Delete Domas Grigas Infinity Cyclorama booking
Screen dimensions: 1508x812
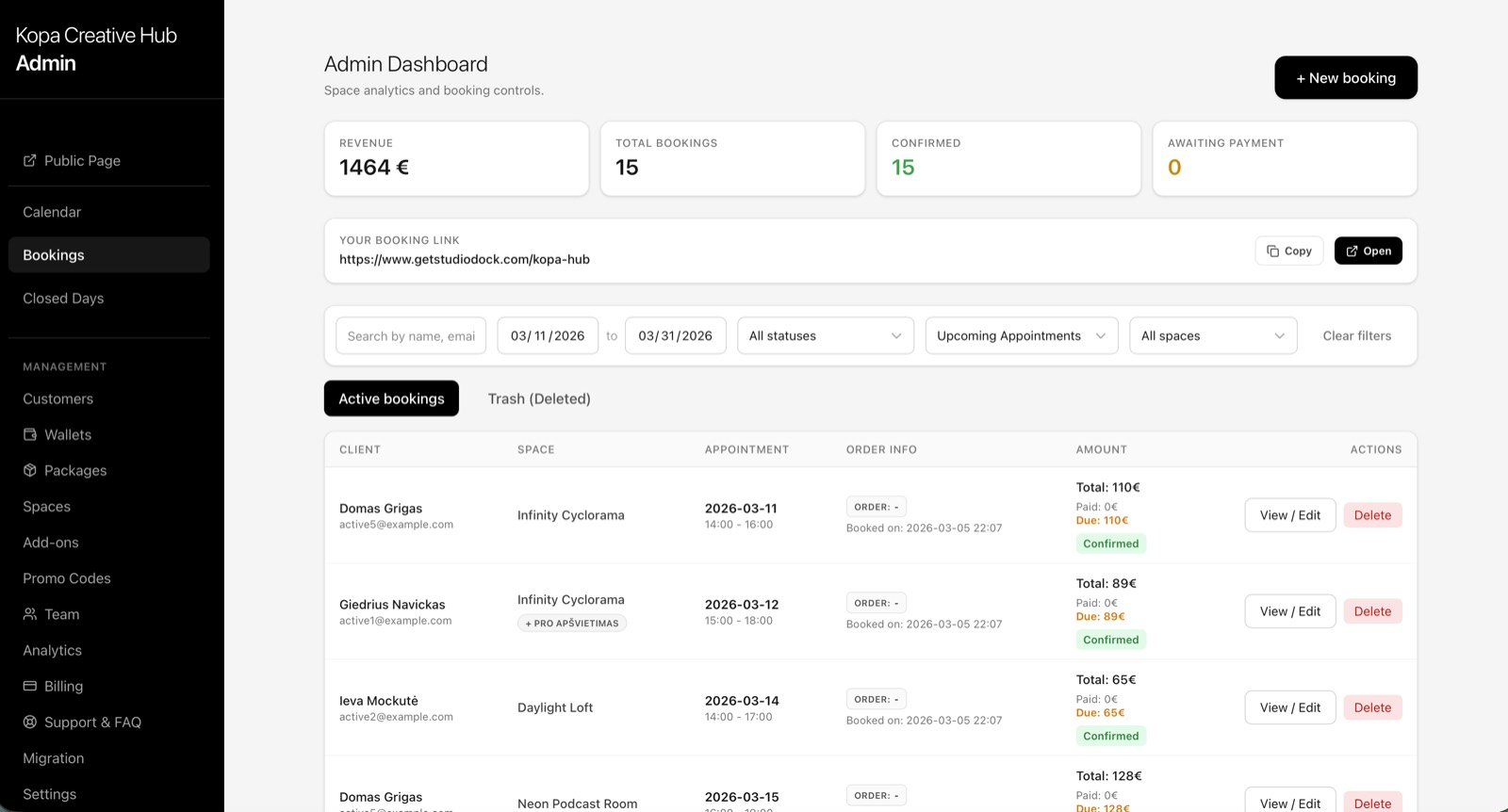tap(1372, 515)
